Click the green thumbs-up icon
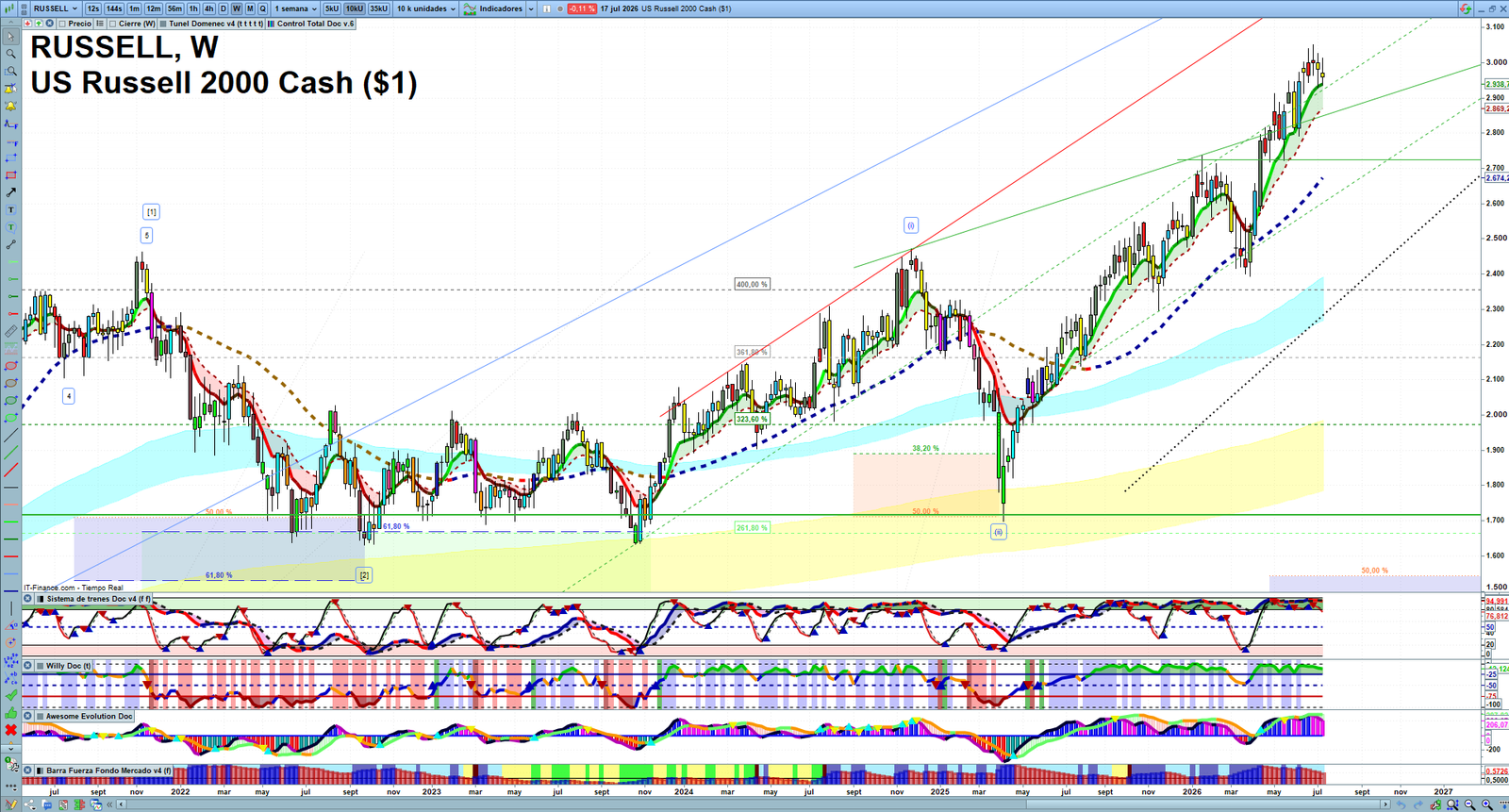Image resolution: width=1509 pixels, height=812 pixels. [x=10, y=712]
